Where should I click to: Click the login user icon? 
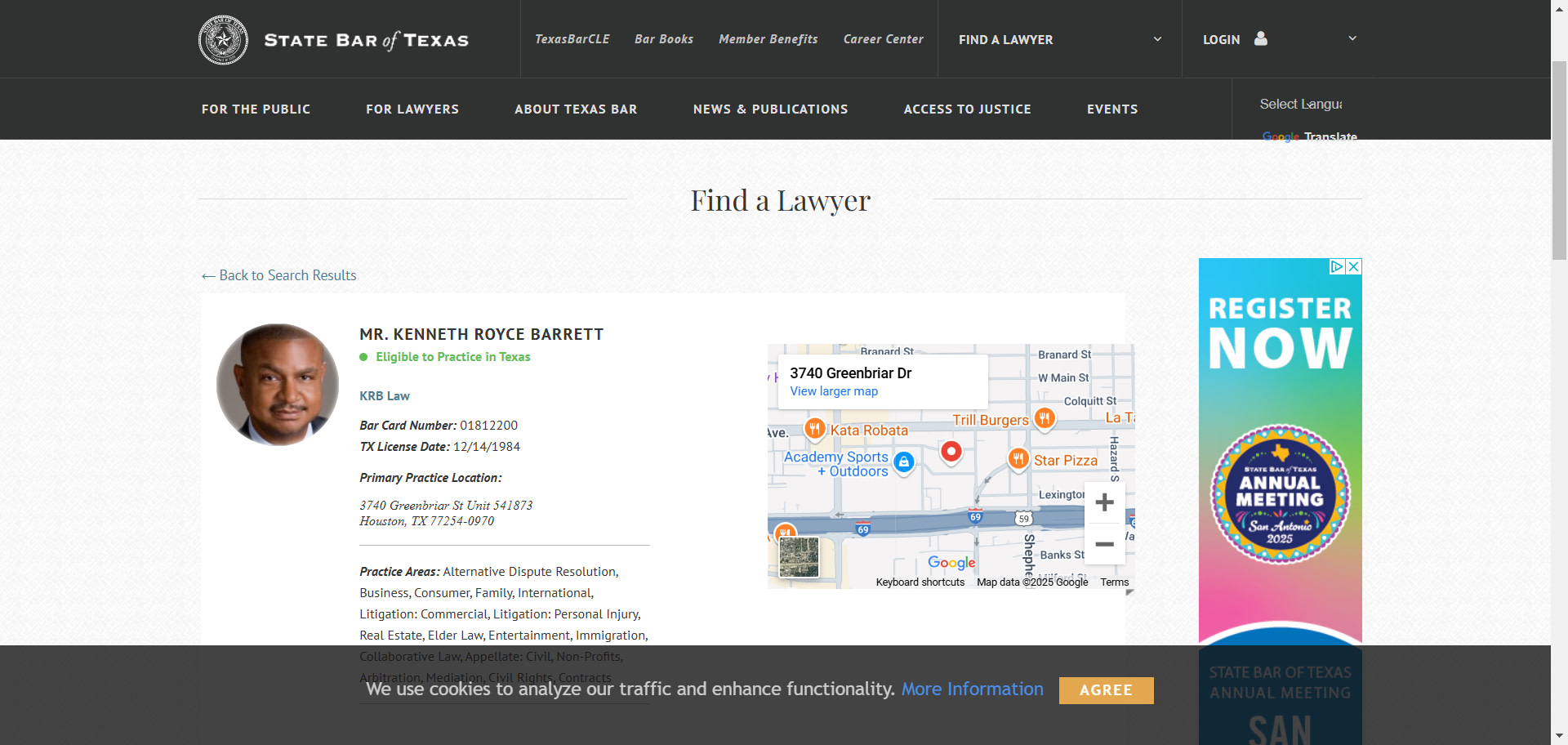[x=1261, y=38]
